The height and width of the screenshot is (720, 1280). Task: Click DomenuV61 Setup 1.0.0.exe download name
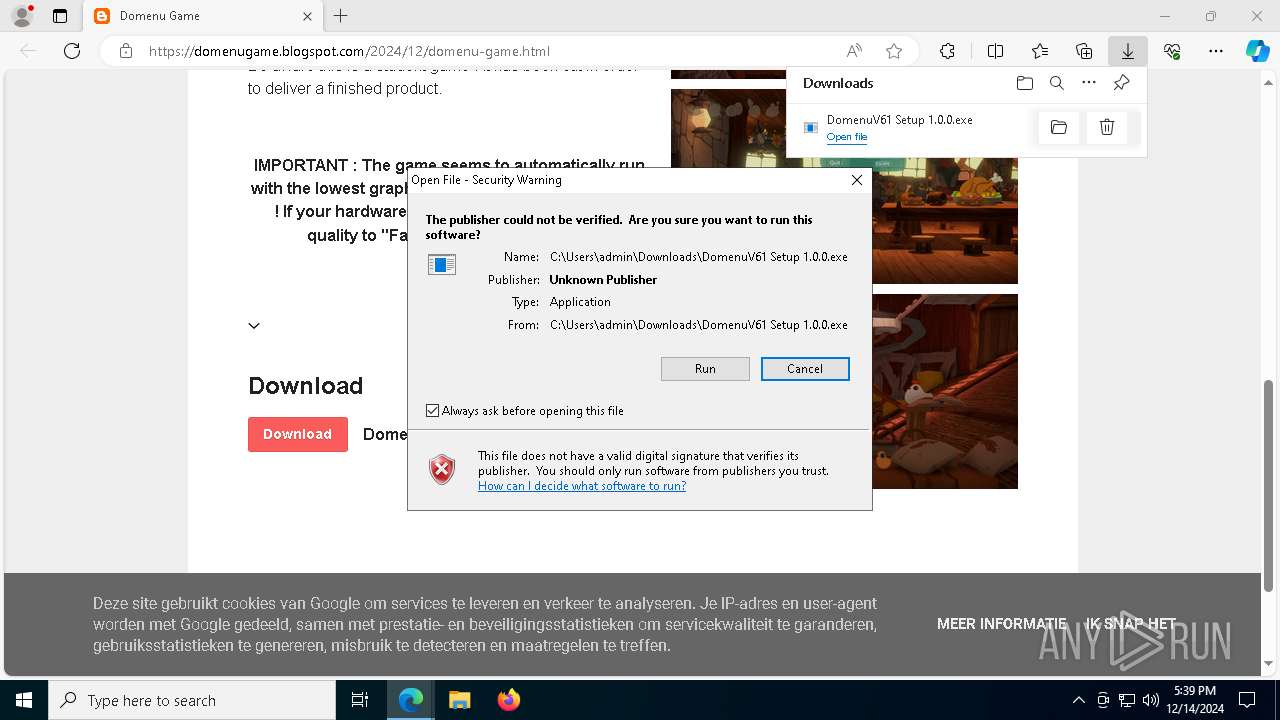[899, 120]
